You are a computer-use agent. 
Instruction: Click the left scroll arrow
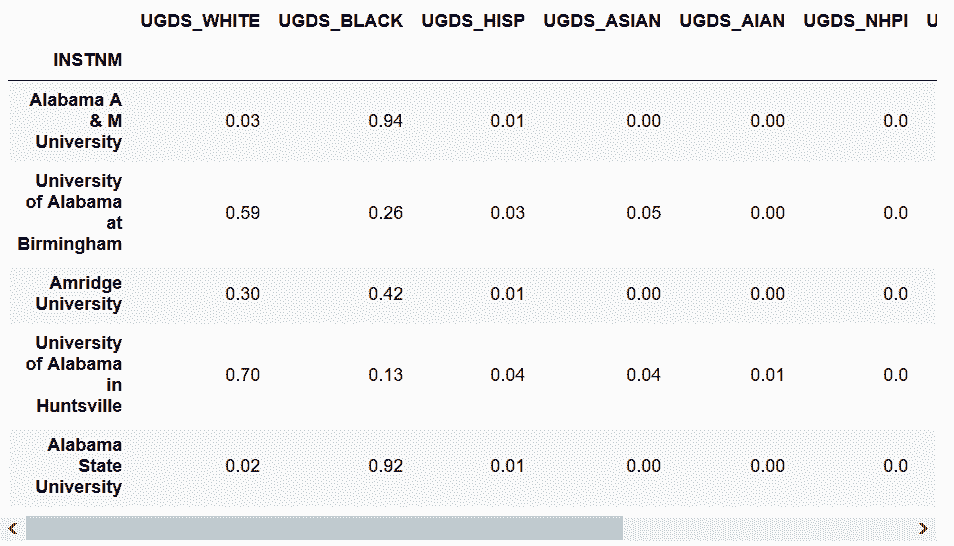[12, 528]
